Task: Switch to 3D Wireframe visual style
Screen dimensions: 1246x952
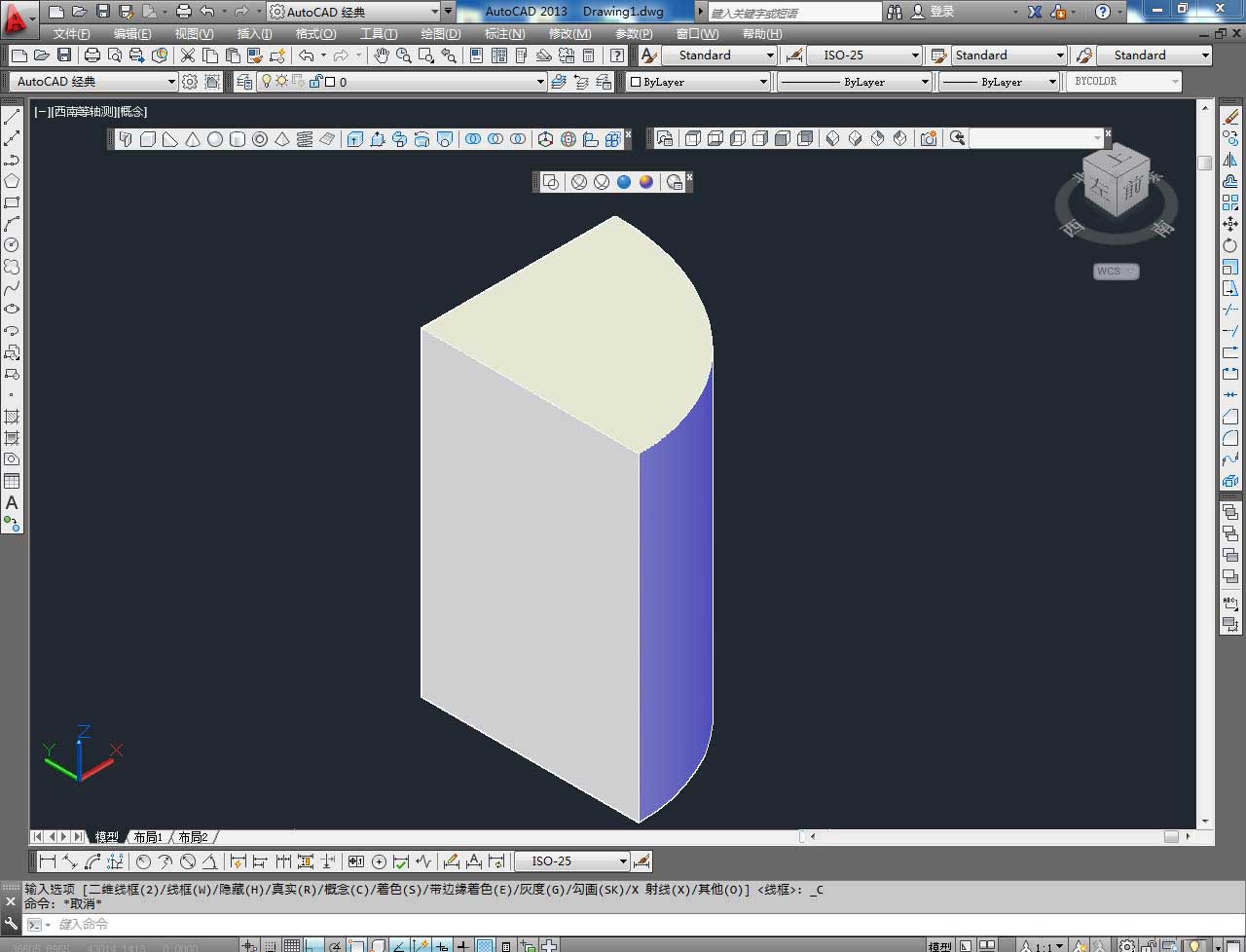Action: tap(579, 182)
